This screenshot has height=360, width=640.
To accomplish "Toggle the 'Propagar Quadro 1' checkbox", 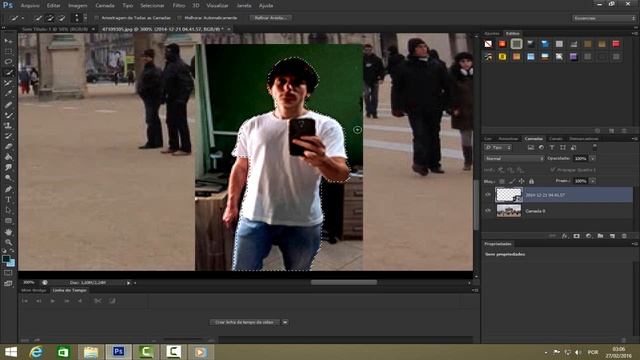I will point(553,170).
